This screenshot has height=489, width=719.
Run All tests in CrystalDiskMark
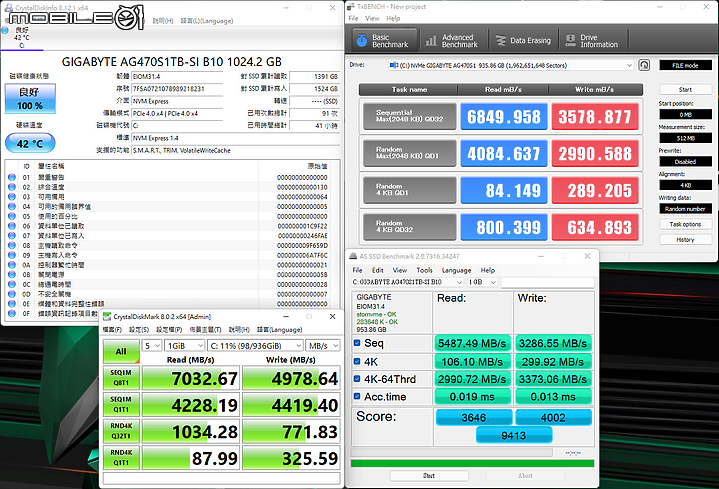click(121, 351)
